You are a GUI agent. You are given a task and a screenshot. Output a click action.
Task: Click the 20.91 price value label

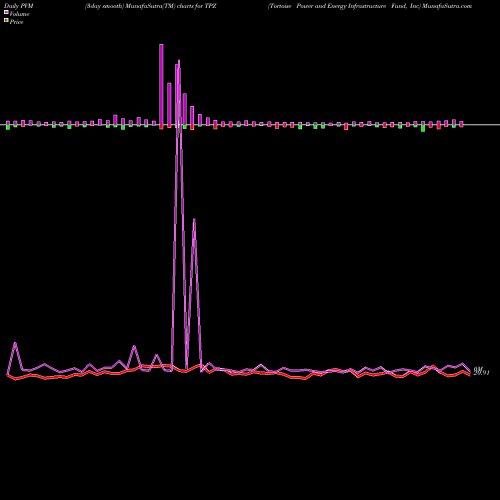481,373
